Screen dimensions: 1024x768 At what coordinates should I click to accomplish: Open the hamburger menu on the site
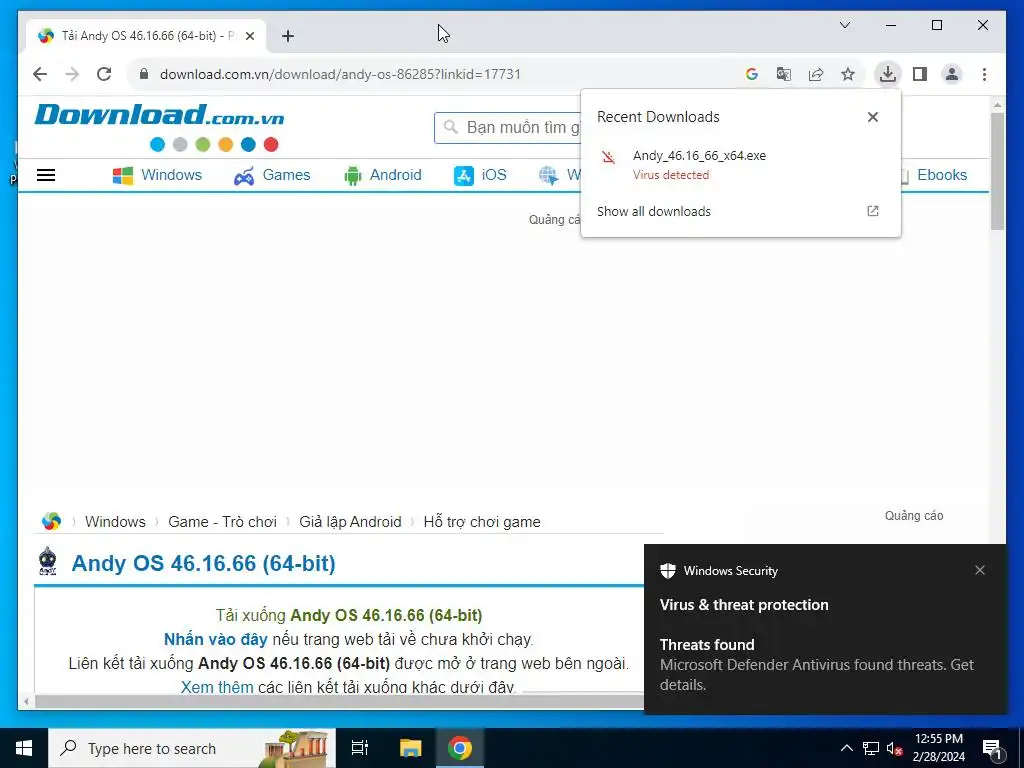pyautogui.click(x=46, y=175)
